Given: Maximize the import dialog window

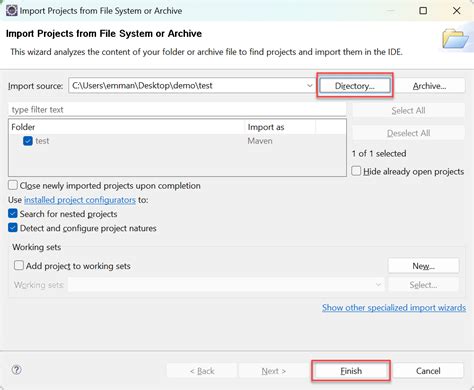Looking at the screenshot, I should pyautogui.click(x=423, y=11).
